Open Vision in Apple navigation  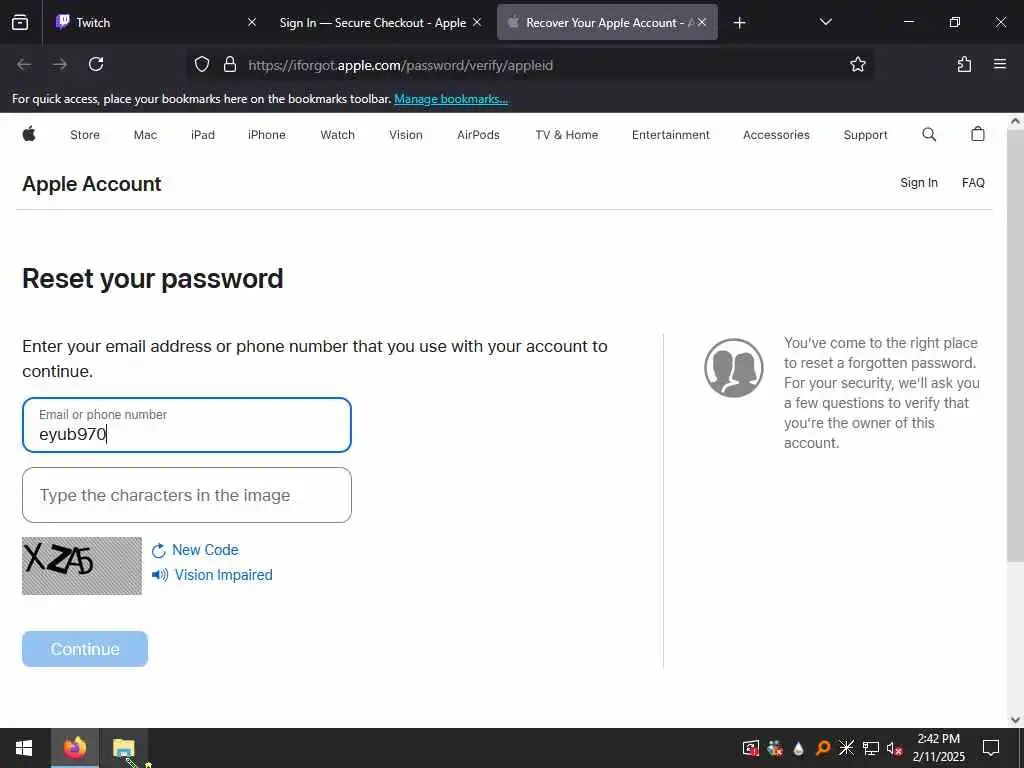pyautogui.click(x=406, y=135)
